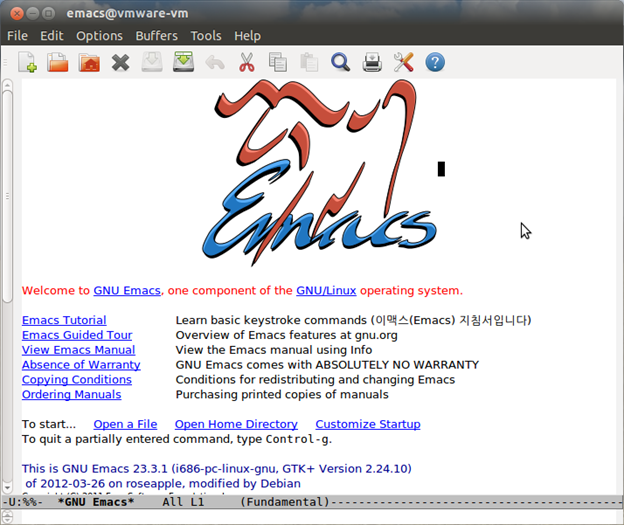Click the minimize window button
The width and height of the screenshot is (624, 525).
point(33,14)
